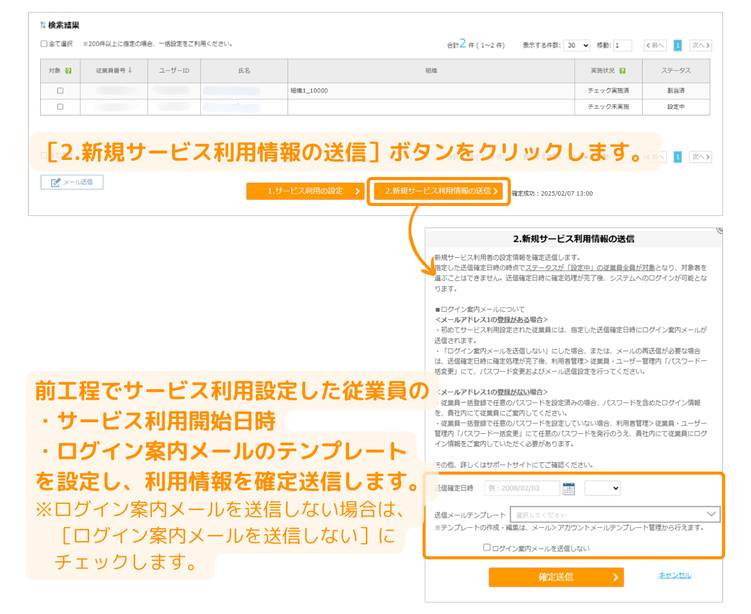This screenshot has width=751, height=614.
Task: Click help icon beside 実施状況 header
Action: coord(622,71)
